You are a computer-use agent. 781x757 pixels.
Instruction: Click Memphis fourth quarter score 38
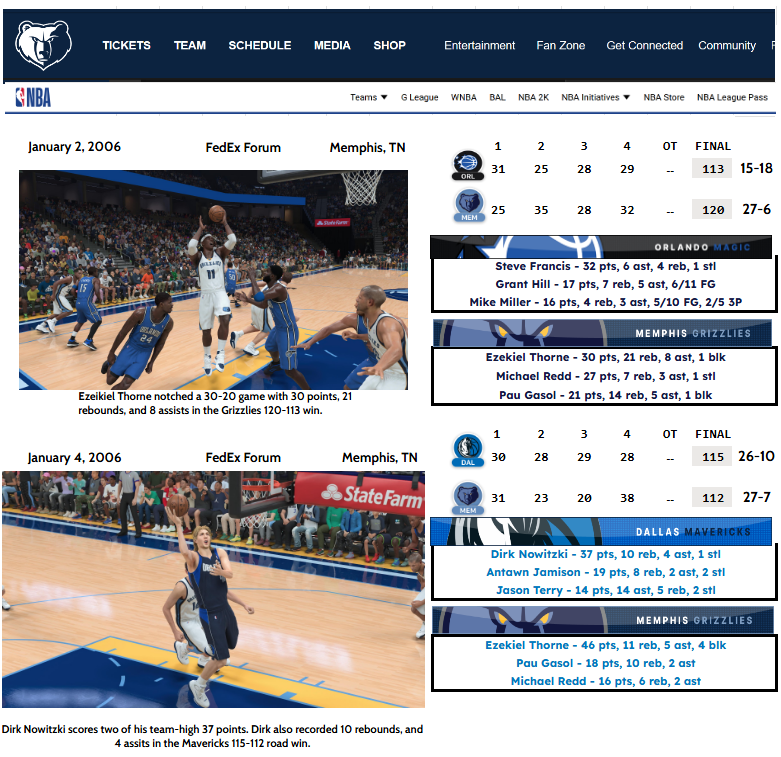tap(627, 498)
